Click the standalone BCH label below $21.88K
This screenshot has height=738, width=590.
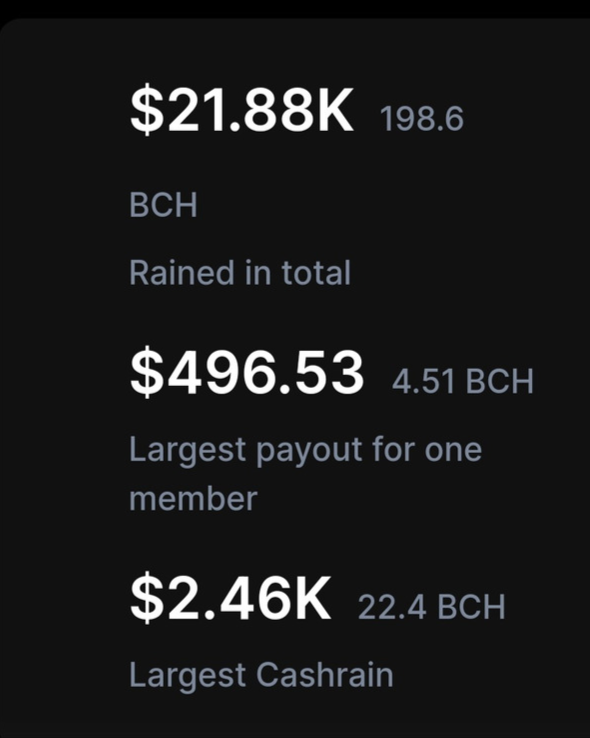163,205
